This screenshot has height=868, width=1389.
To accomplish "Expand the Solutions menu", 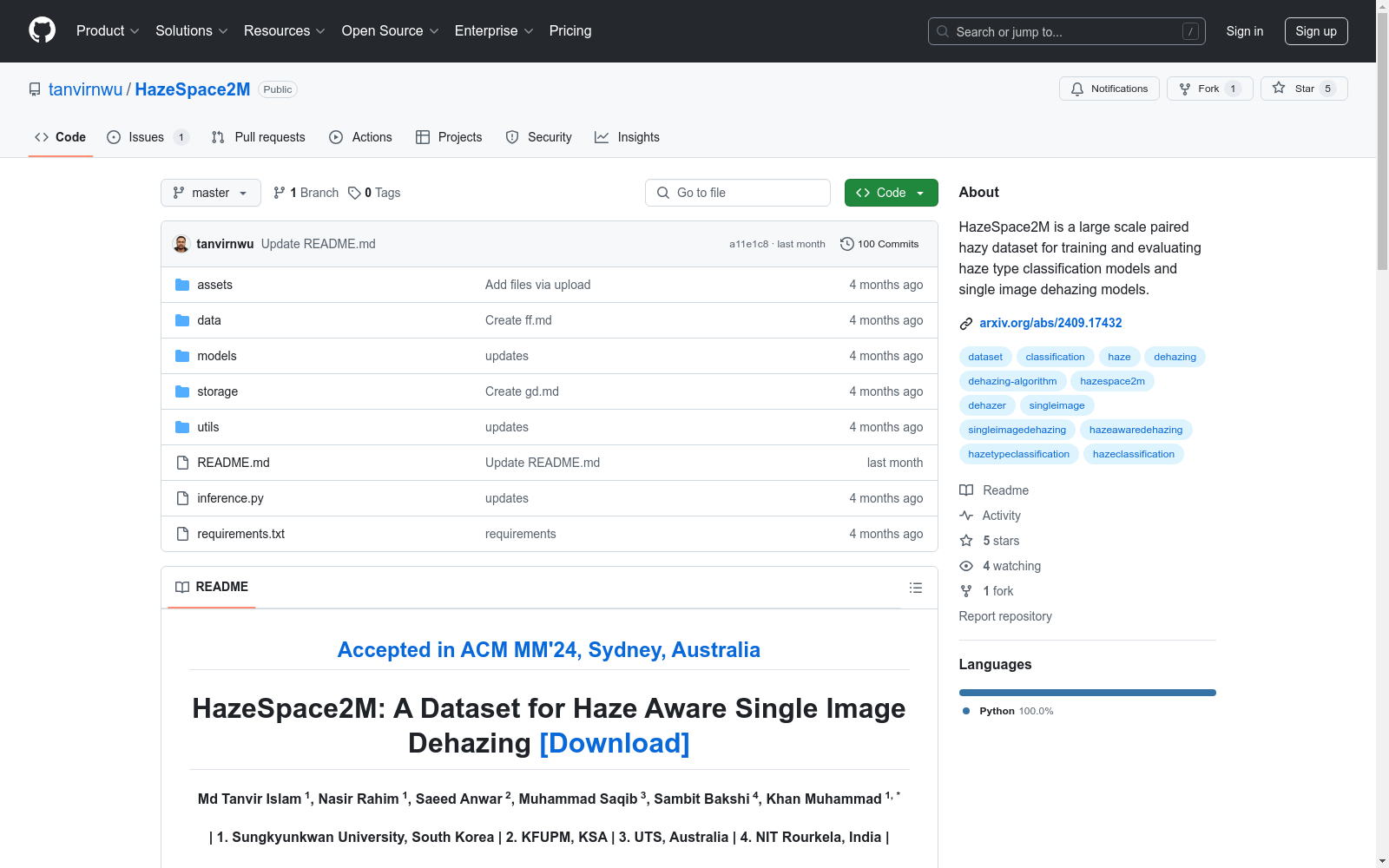I will tap(192, 31).
